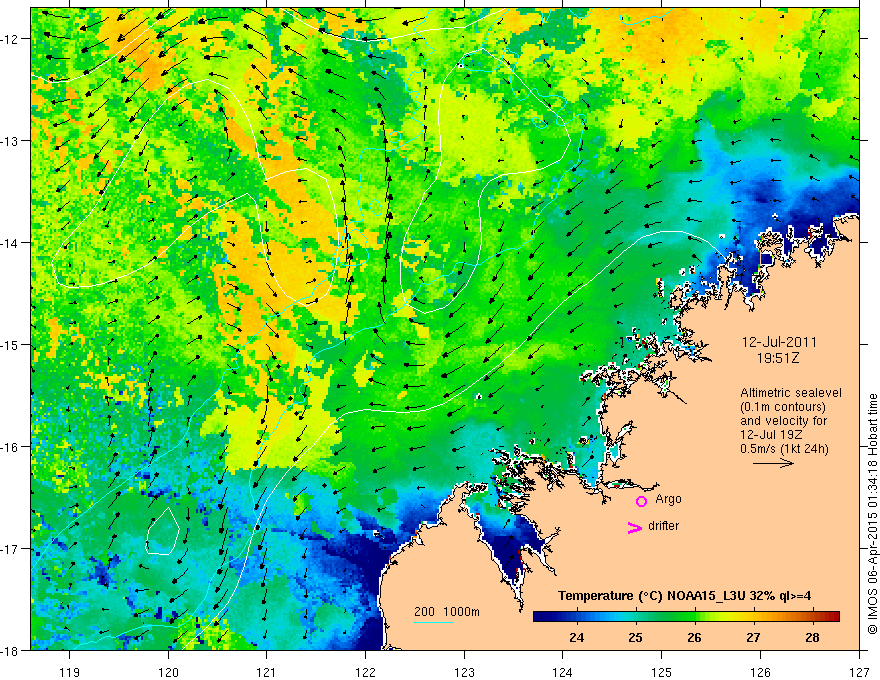Click latitude axis label -17
Viewport: 880px width, 680px height.
pyautogui.click(x=10, y=549)
